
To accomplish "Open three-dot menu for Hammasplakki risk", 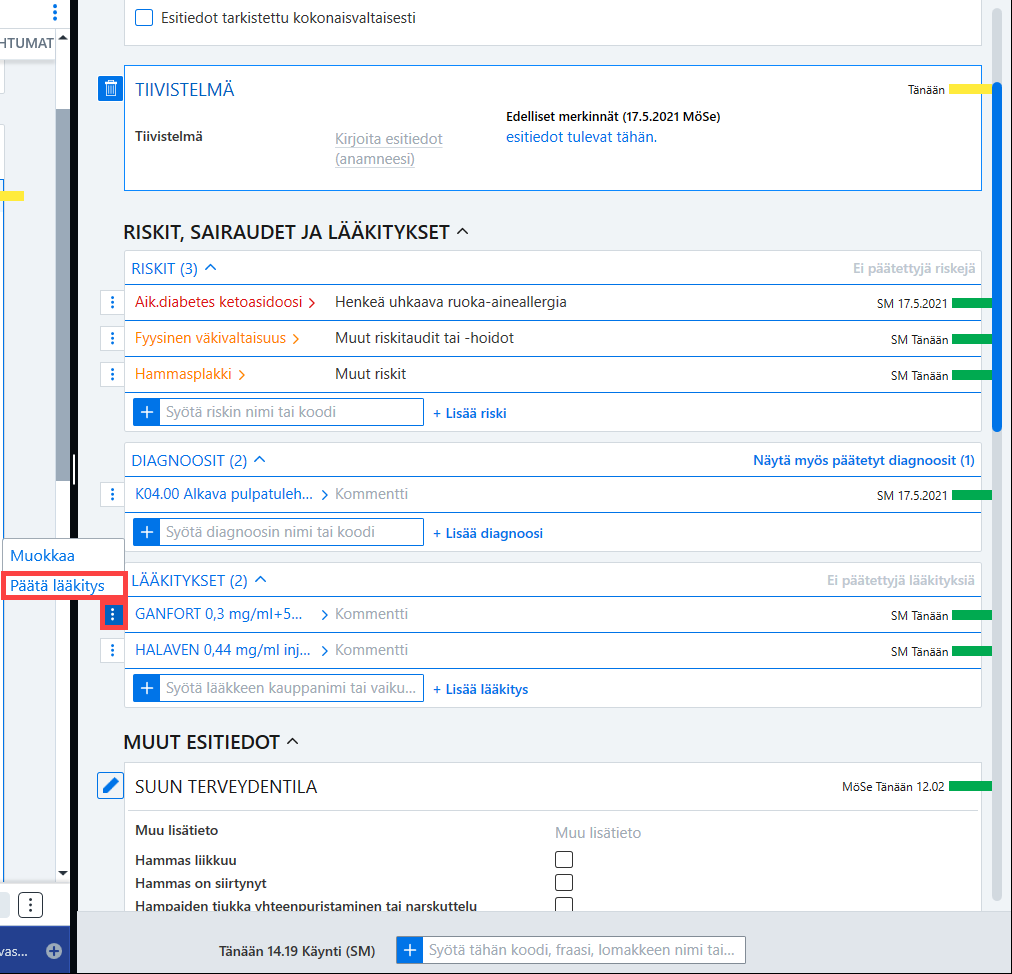I will point(112,374).
